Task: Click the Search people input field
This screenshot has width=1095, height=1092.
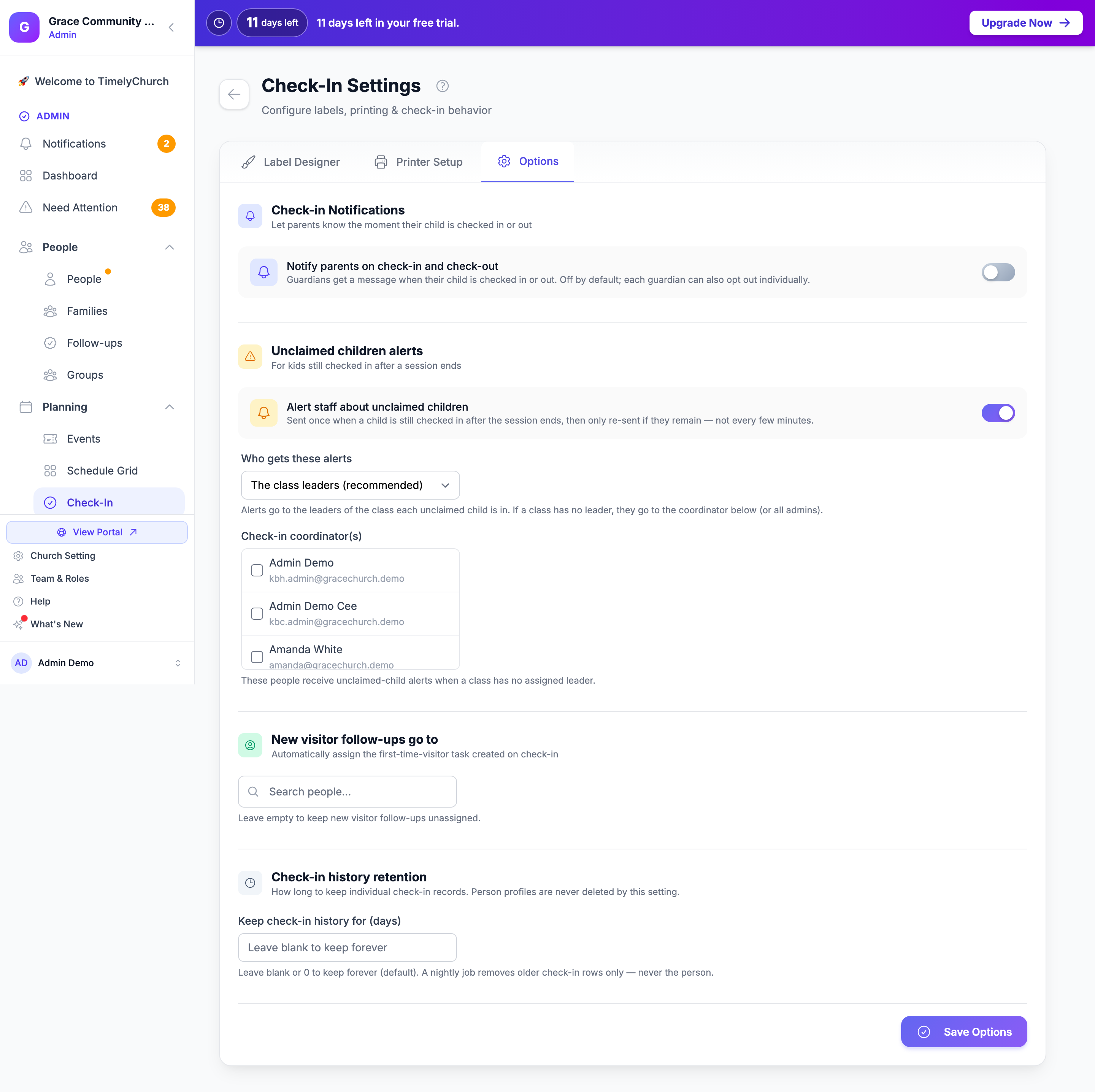Action: pos(348,792)
